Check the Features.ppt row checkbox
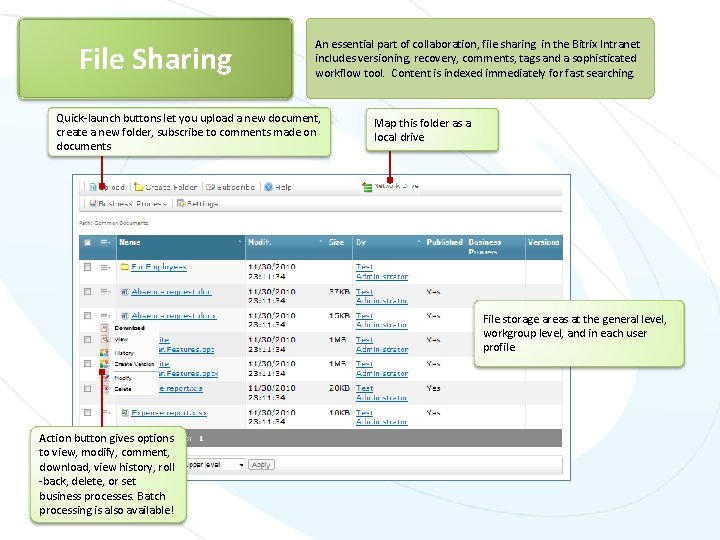The image size is (720, 540). [x=87, y=339]
